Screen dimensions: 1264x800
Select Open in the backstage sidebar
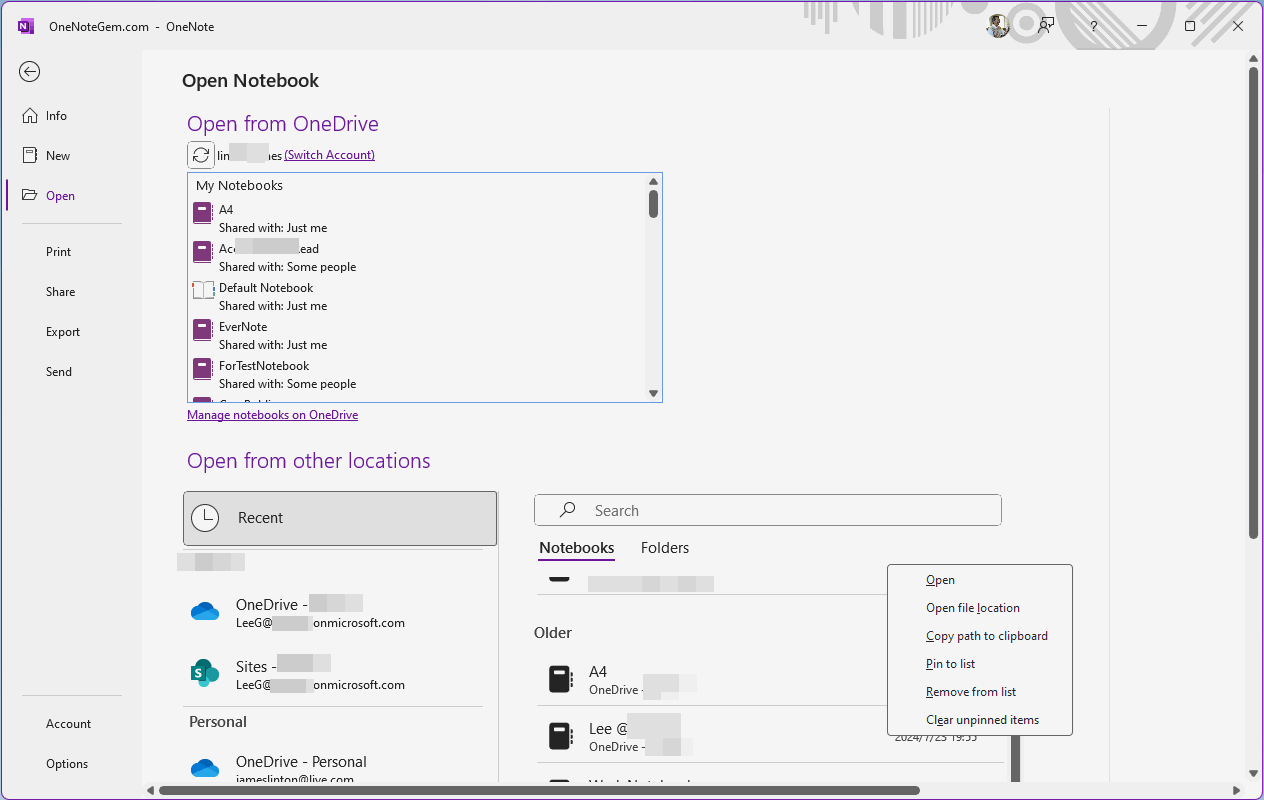coord(60,196)
